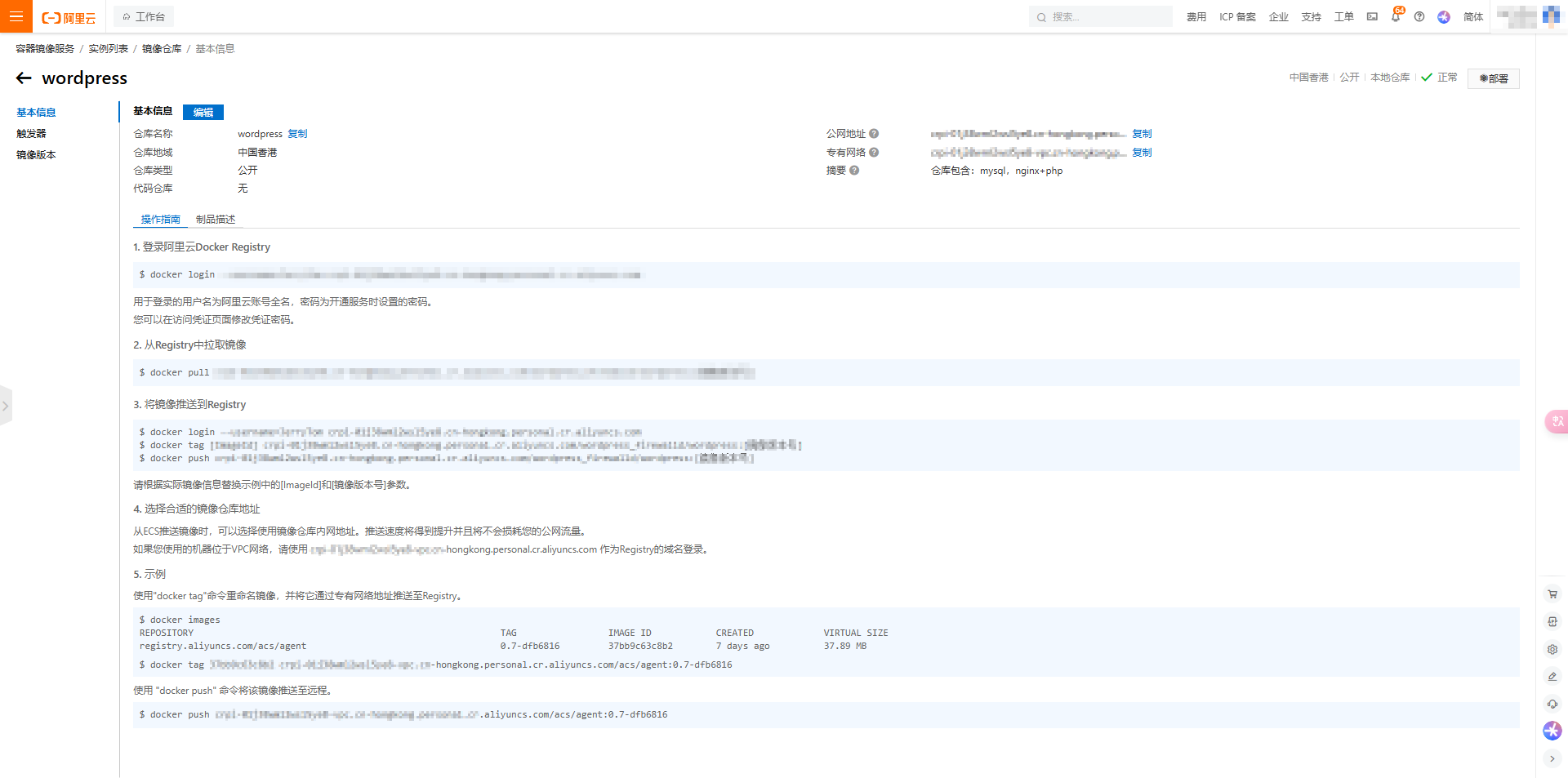1568x778 pixels.
Task: Open feedback pencil icon in right toolbar
Action: pos(1552,677)
